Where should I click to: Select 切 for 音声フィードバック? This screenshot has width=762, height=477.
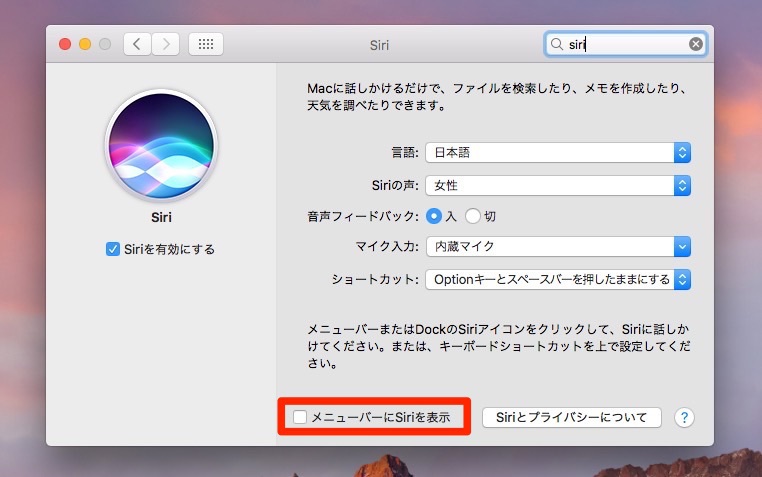click(x=472, y=216)
